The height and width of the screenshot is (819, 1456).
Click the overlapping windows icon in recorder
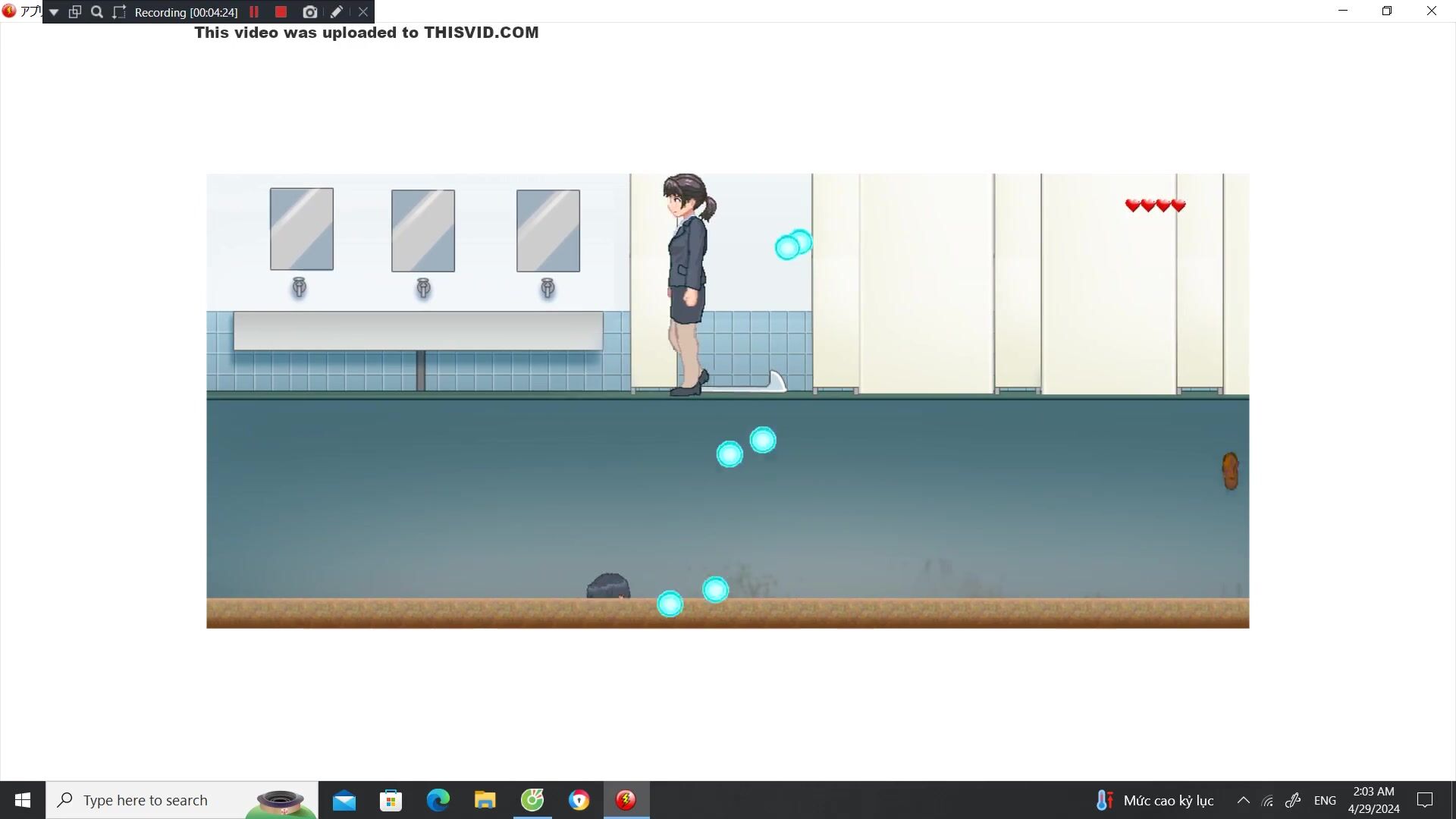coord(75,12)
